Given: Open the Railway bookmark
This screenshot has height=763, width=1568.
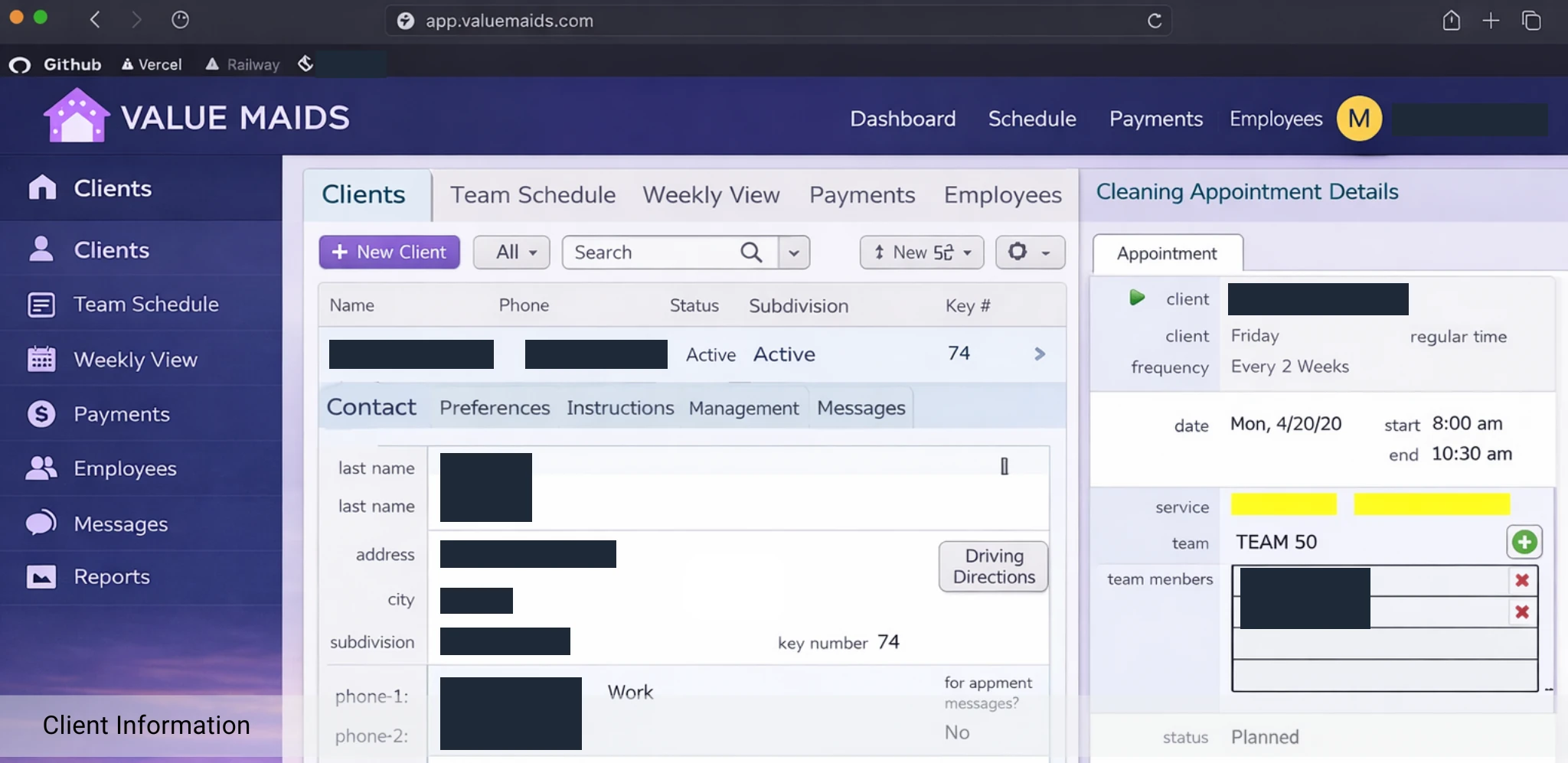Looking at the screenshot, I should point(243,64).
